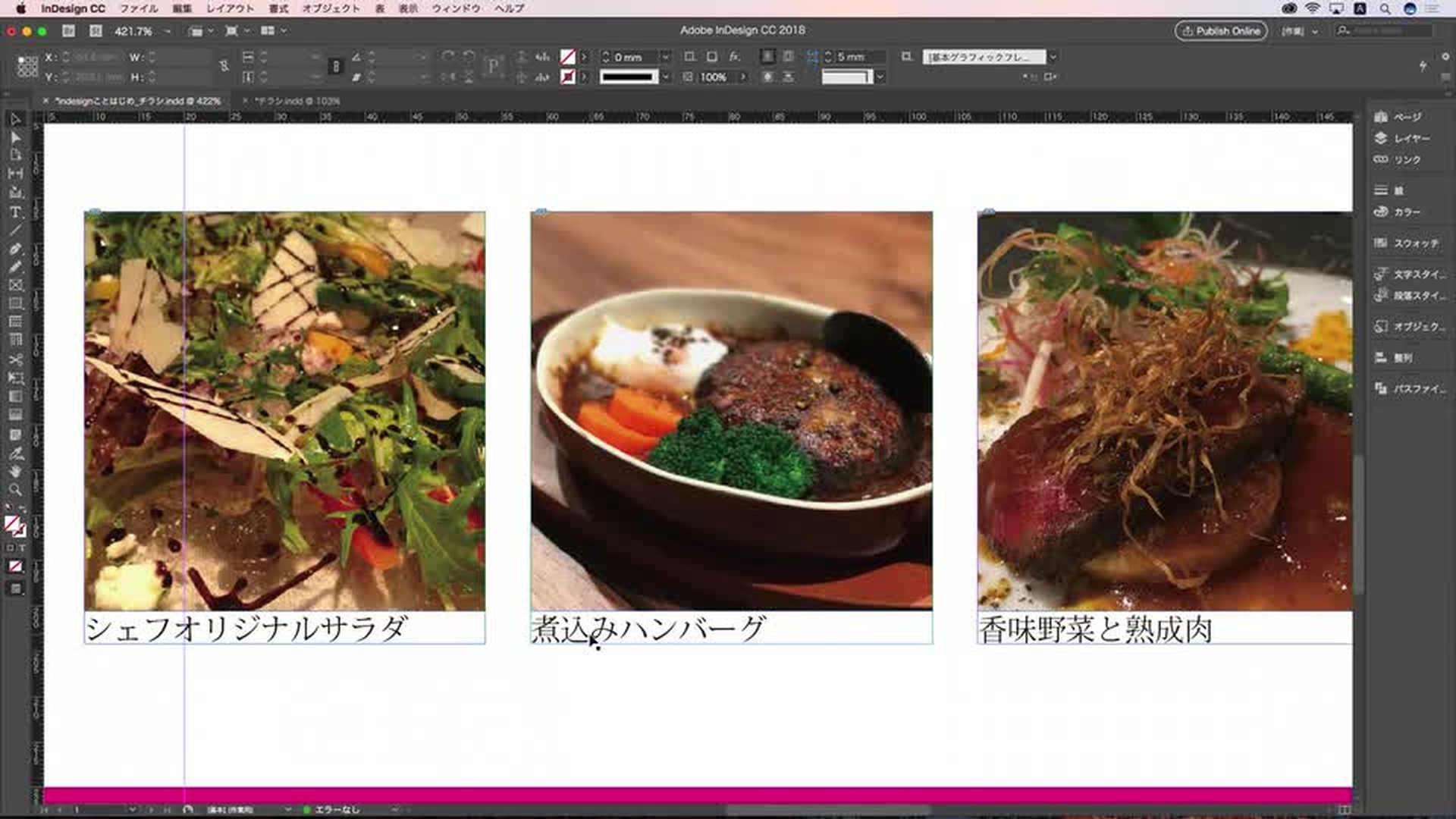Screen dimensions: 1456x819
Task: Select the Zoom tool in toolbox
Action: (15, 490)
